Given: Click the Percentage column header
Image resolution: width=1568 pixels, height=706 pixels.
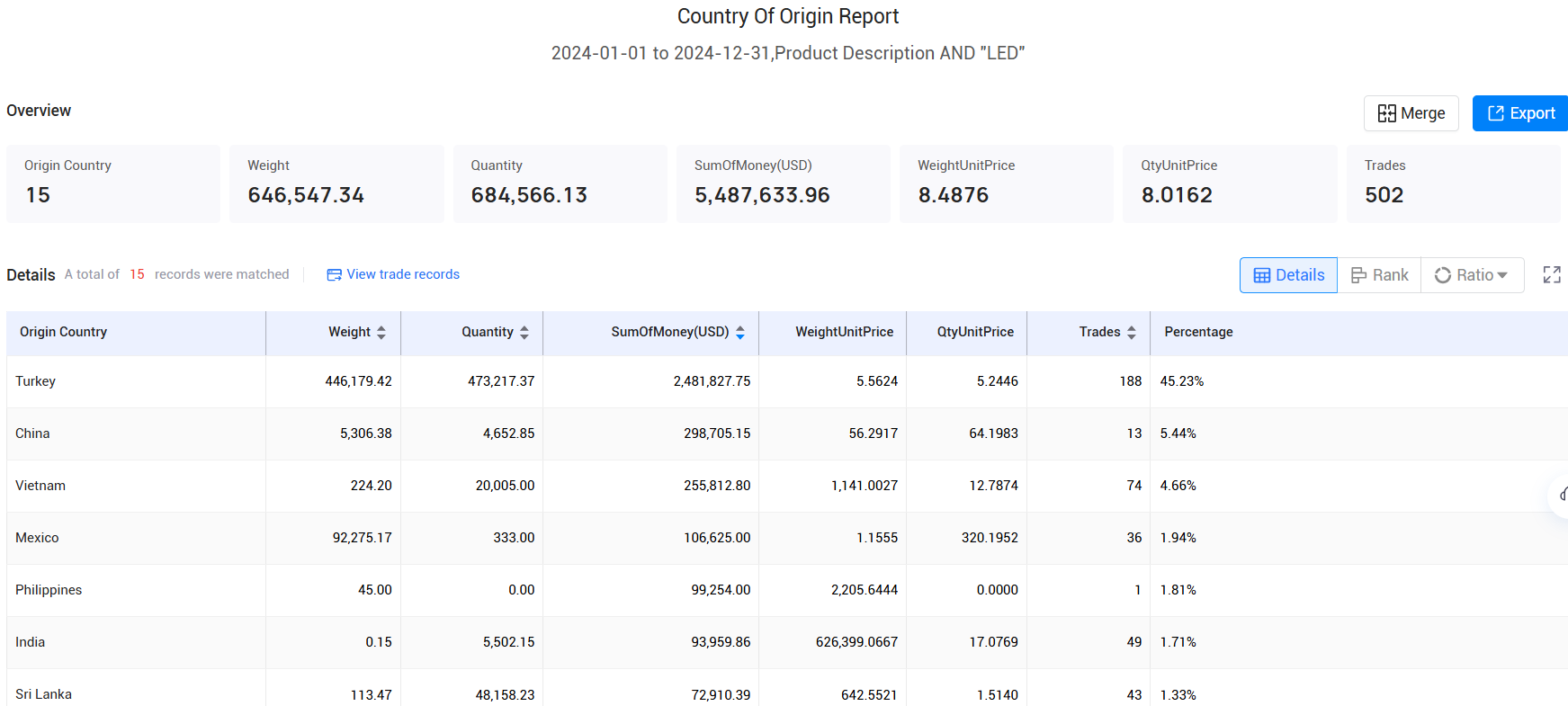Looking at the screenshot, I should (x=1198, y=332).
